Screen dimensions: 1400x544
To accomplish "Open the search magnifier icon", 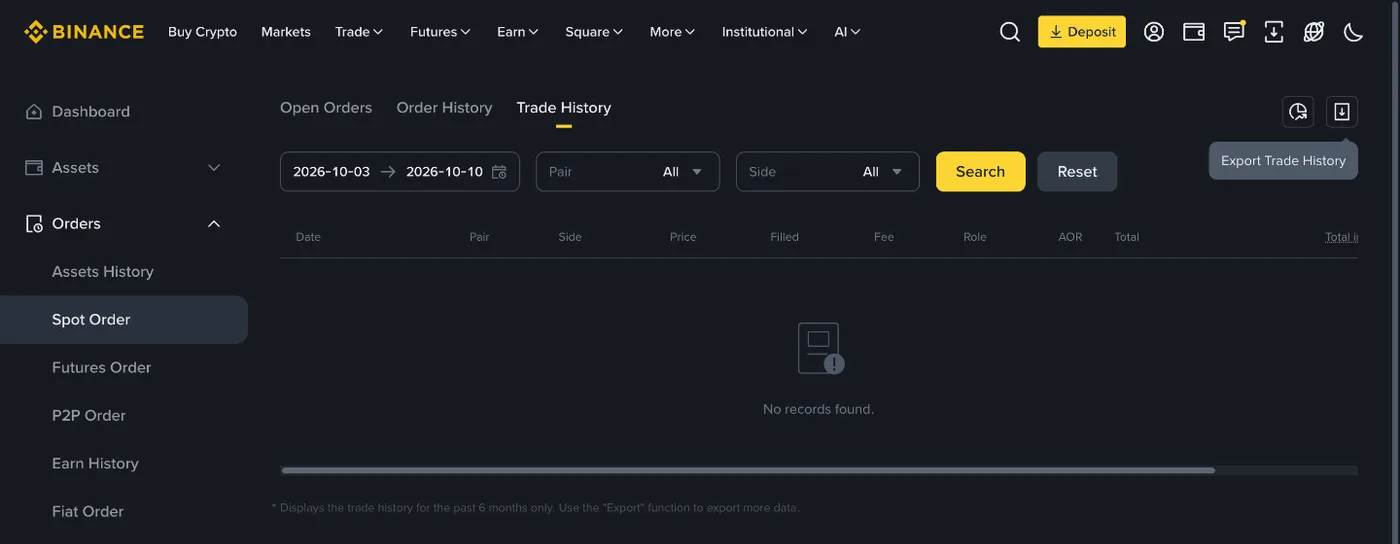I will tap(1010, 32).
